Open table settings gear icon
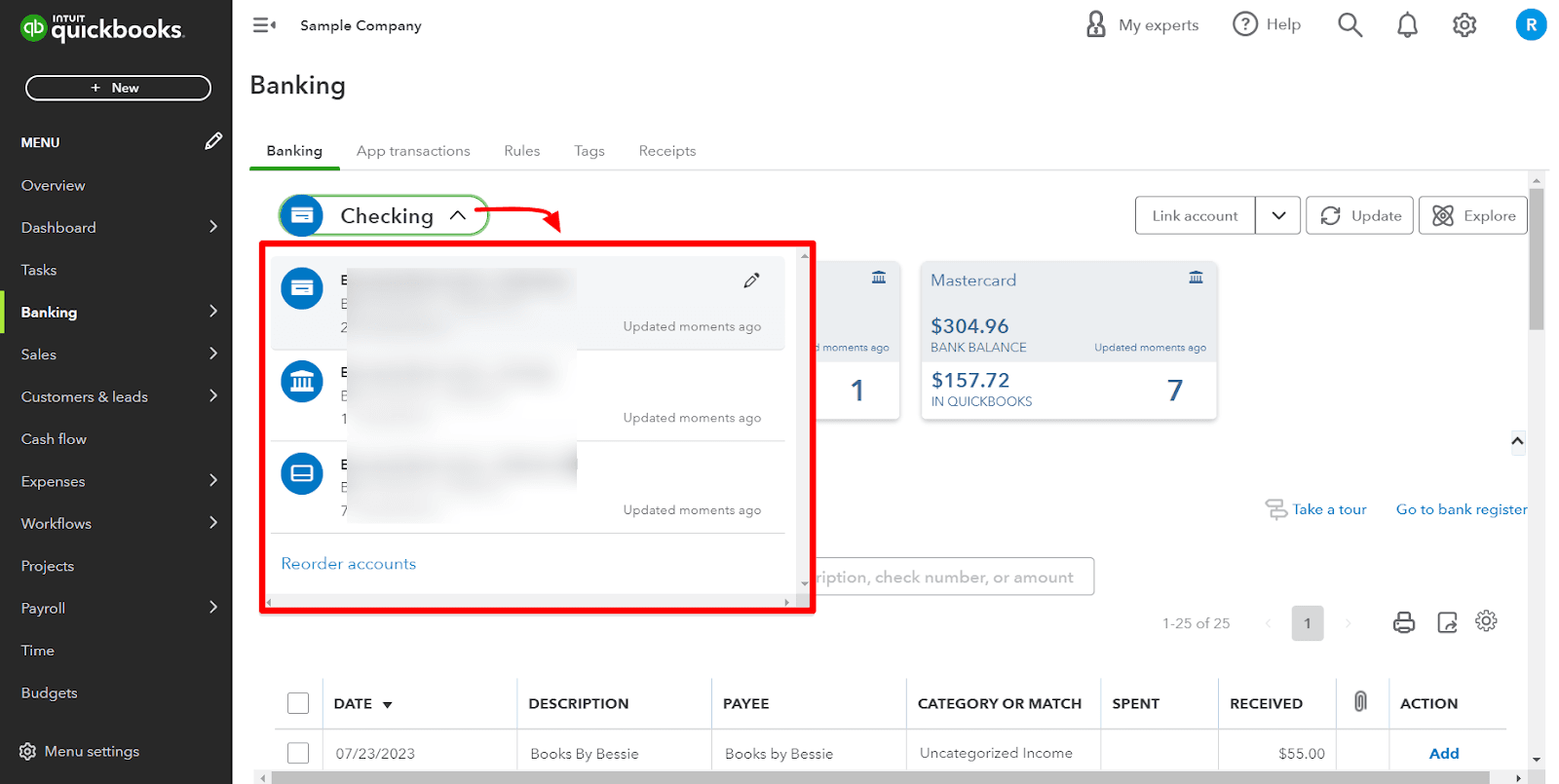 [x=1486, y=620]
